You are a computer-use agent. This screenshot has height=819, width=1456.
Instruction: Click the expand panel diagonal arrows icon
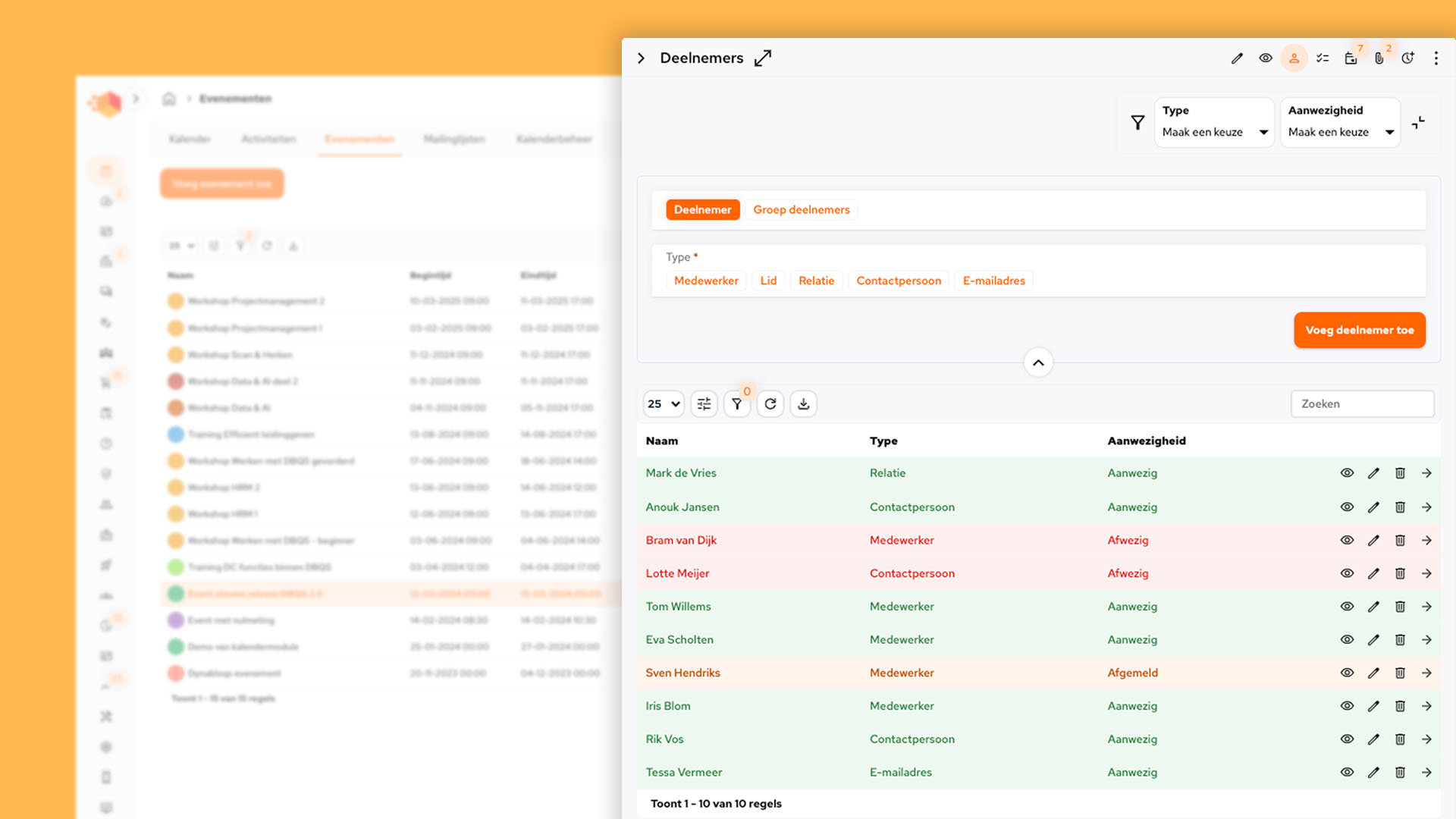point(763,58)
